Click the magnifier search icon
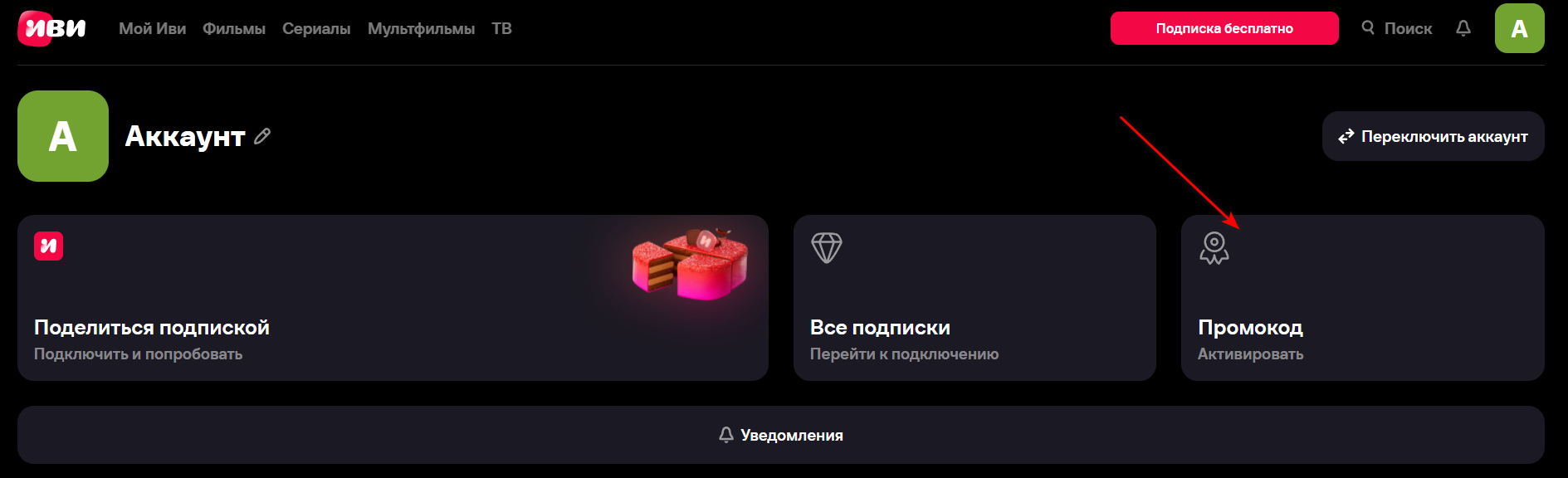The width and height of the screenshot is (1568, 478). [x=1368, y=28]
